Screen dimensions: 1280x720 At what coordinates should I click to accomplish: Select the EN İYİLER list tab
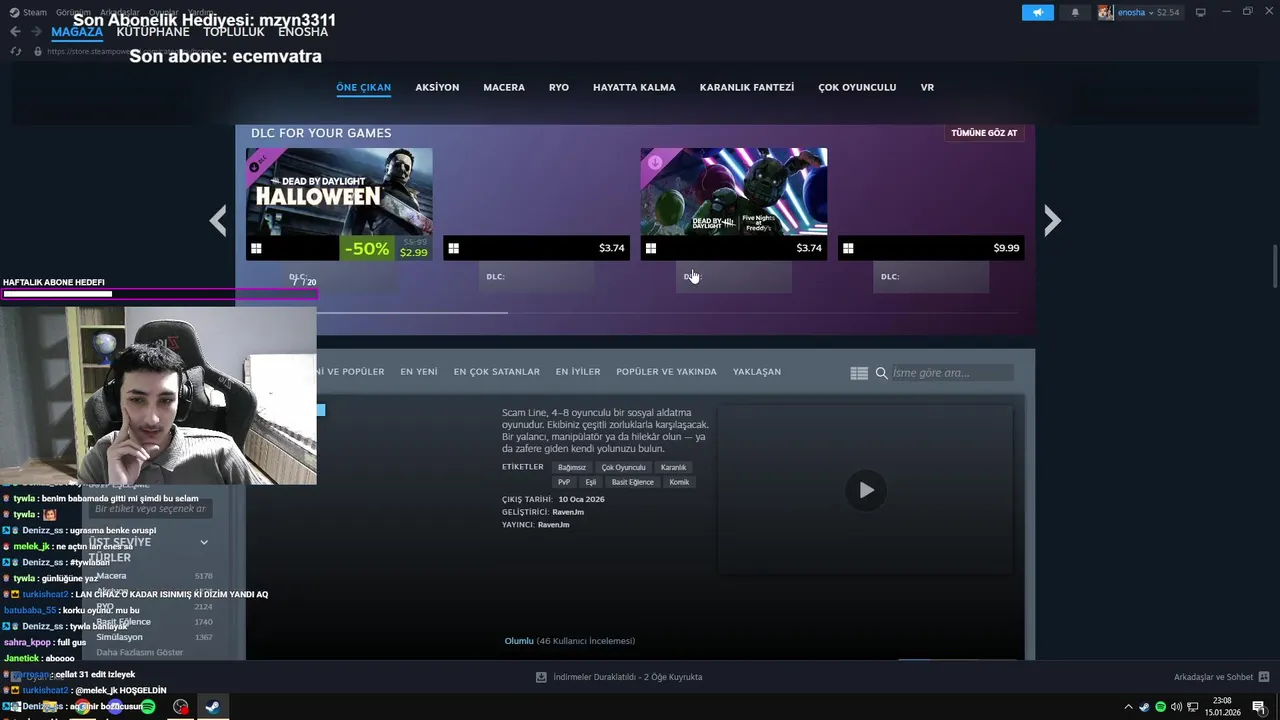tap(578, 372)
